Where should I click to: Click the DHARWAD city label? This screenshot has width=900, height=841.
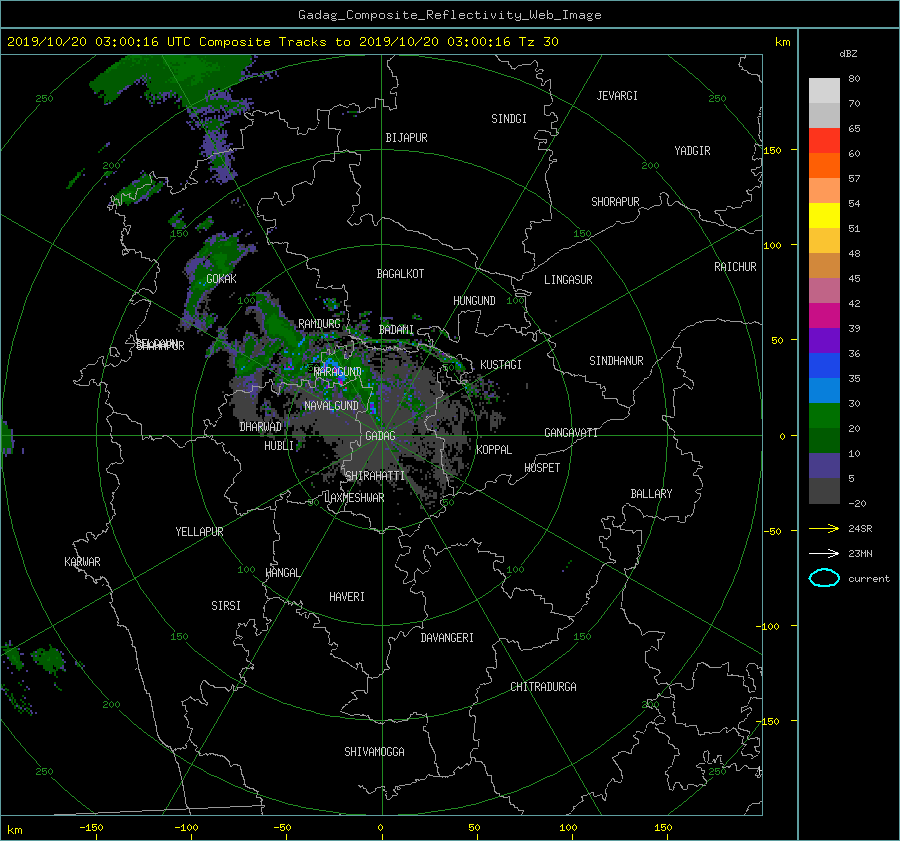click(260, 427)
